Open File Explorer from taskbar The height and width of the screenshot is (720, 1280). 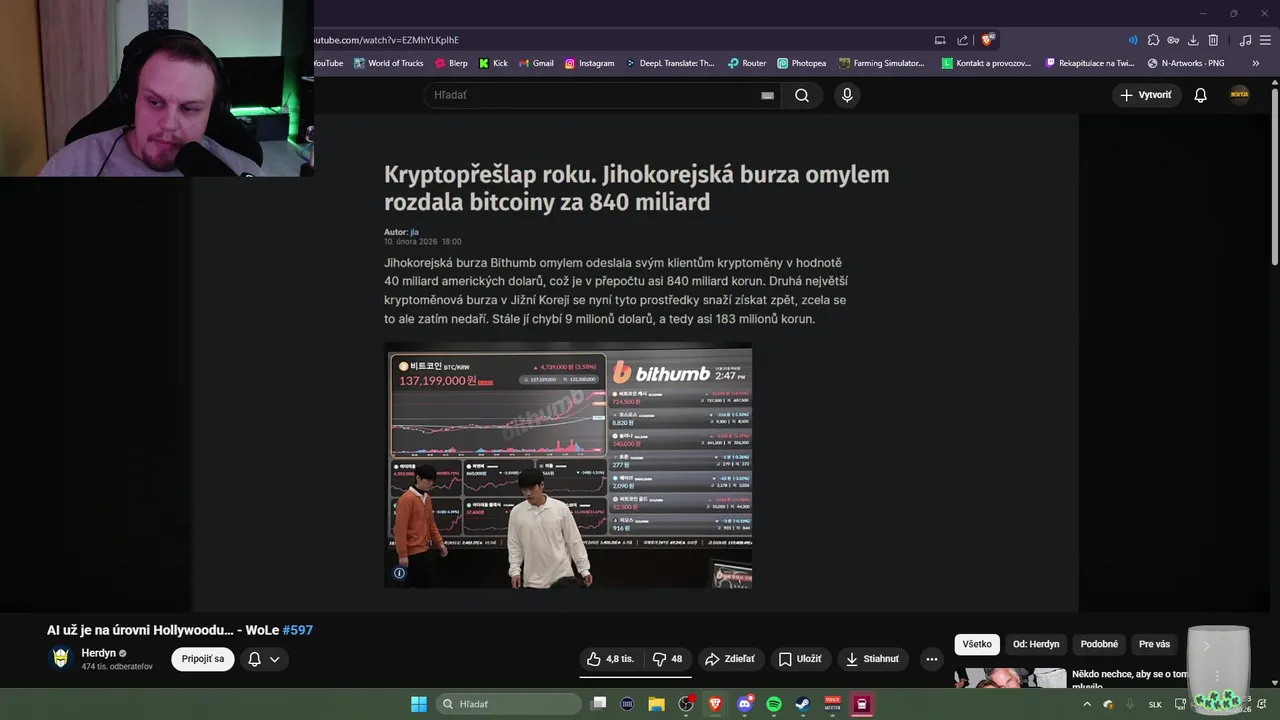[x=656, y=704]
